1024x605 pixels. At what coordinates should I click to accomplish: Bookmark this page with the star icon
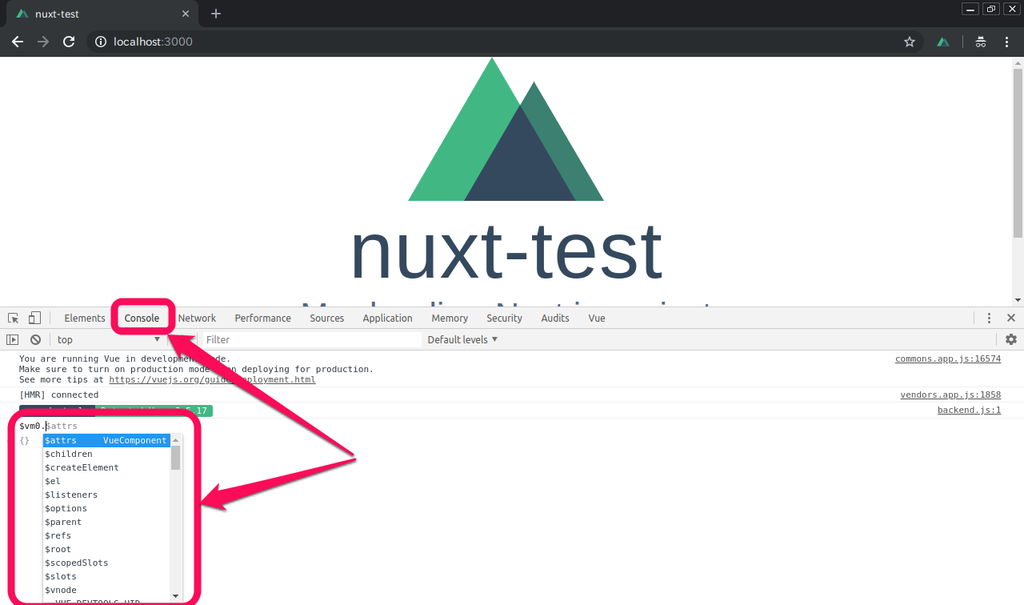point(909,42)
